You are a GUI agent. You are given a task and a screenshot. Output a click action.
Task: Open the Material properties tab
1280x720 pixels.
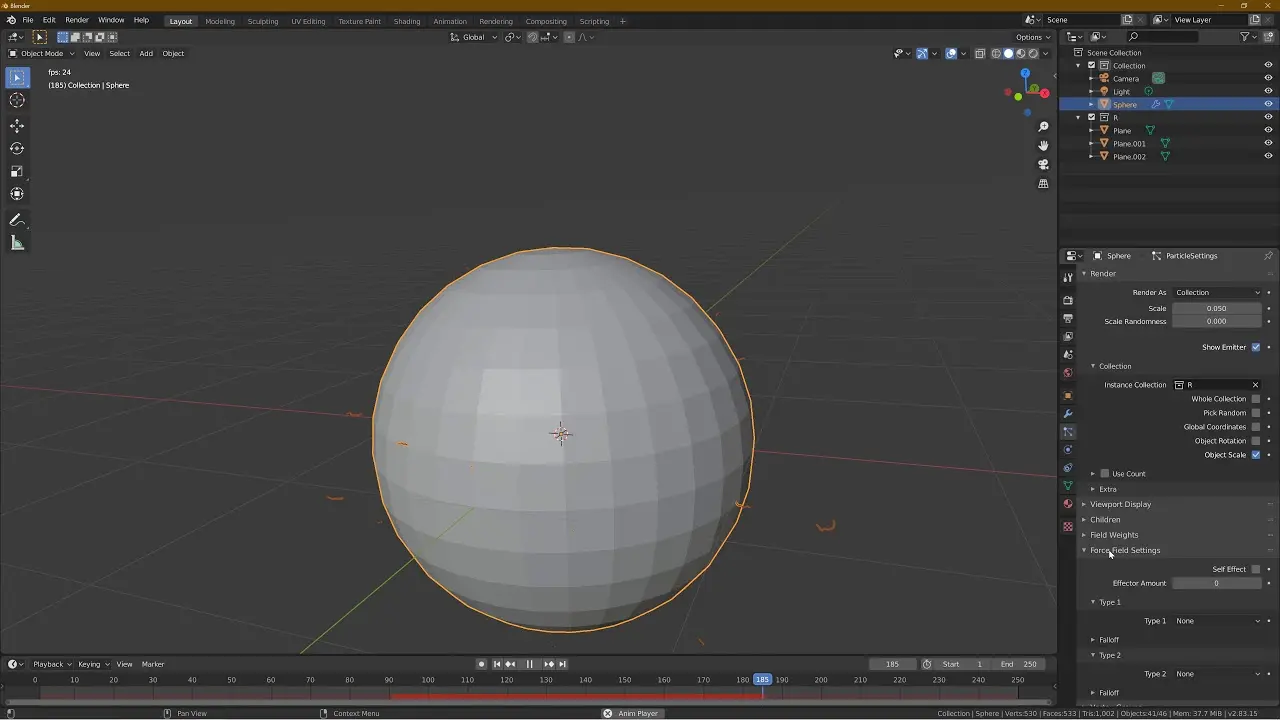1068,504
